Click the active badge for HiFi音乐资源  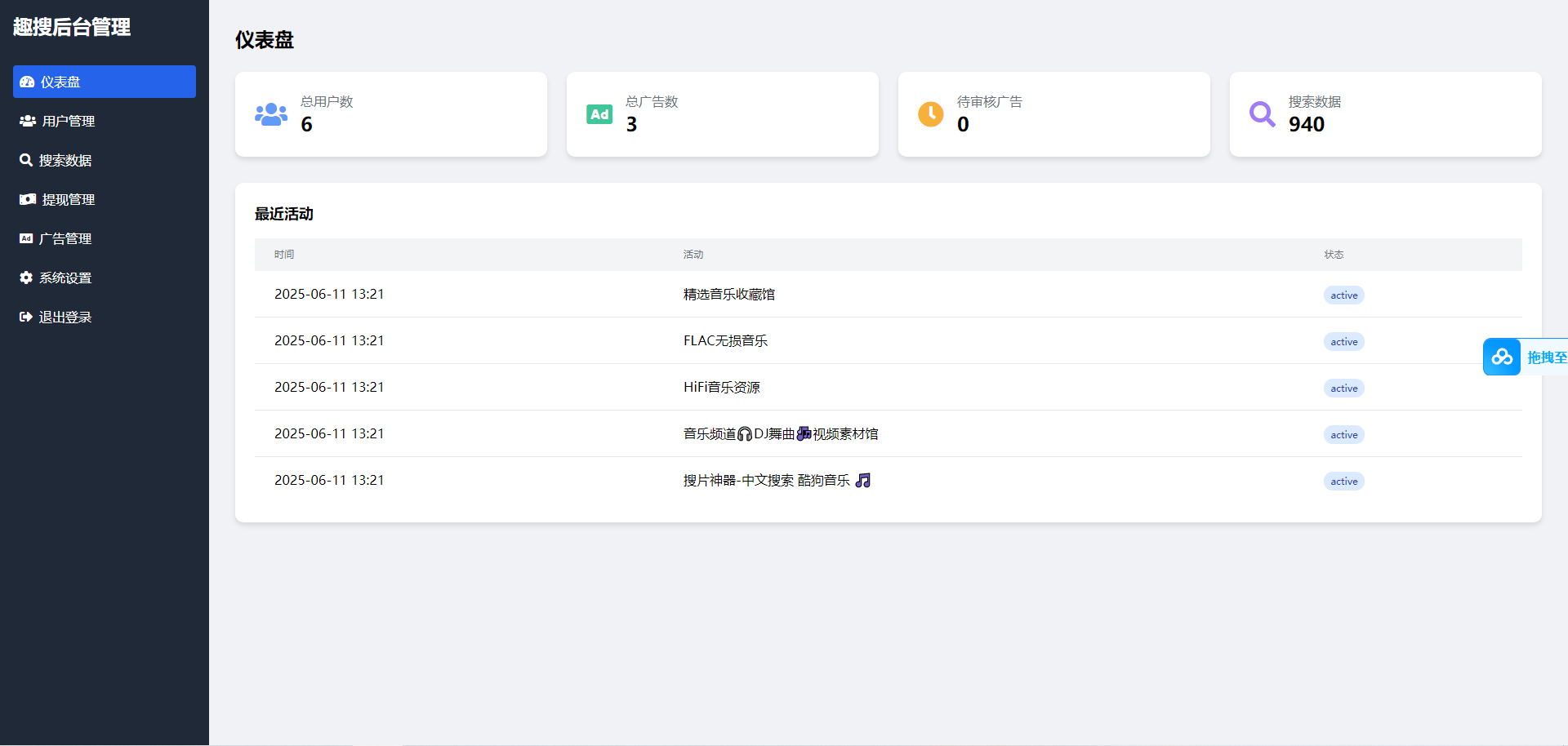tap(1343, 389)
